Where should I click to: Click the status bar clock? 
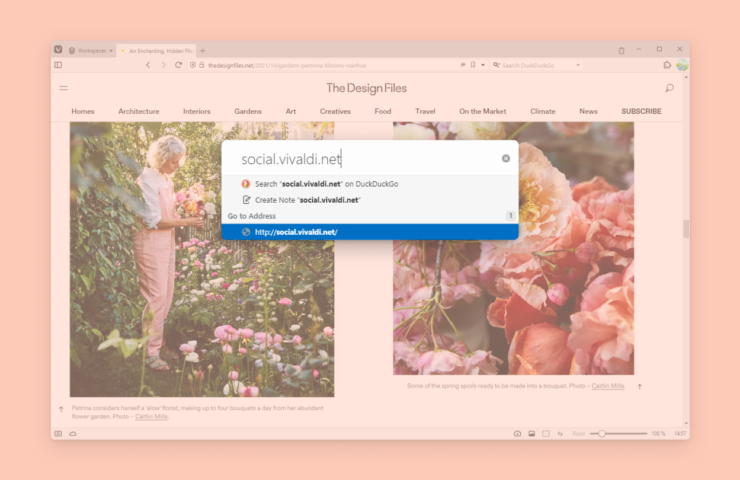coord(680,434)
